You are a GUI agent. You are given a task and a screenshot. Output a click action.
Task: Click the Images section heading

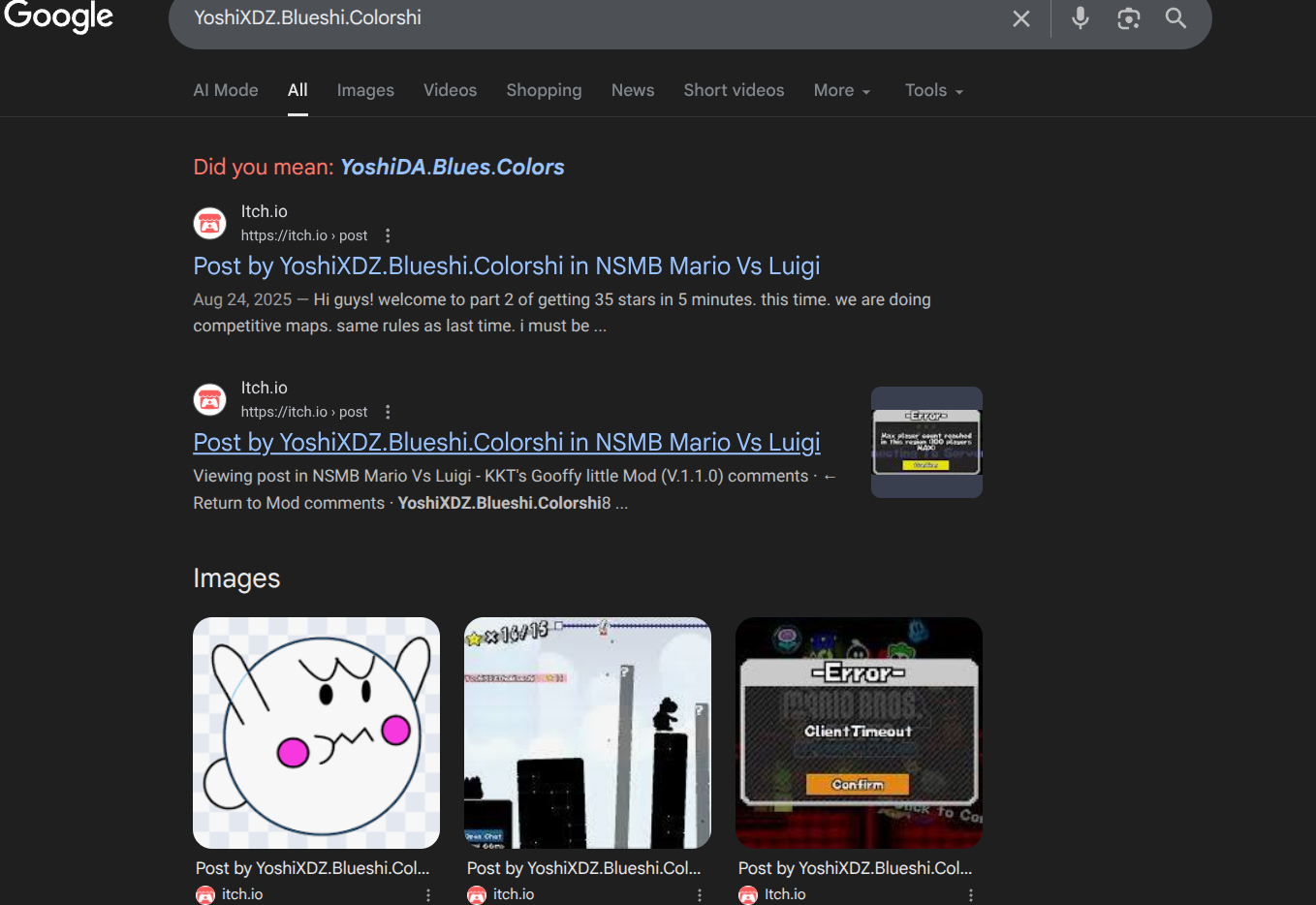point(236,578)
